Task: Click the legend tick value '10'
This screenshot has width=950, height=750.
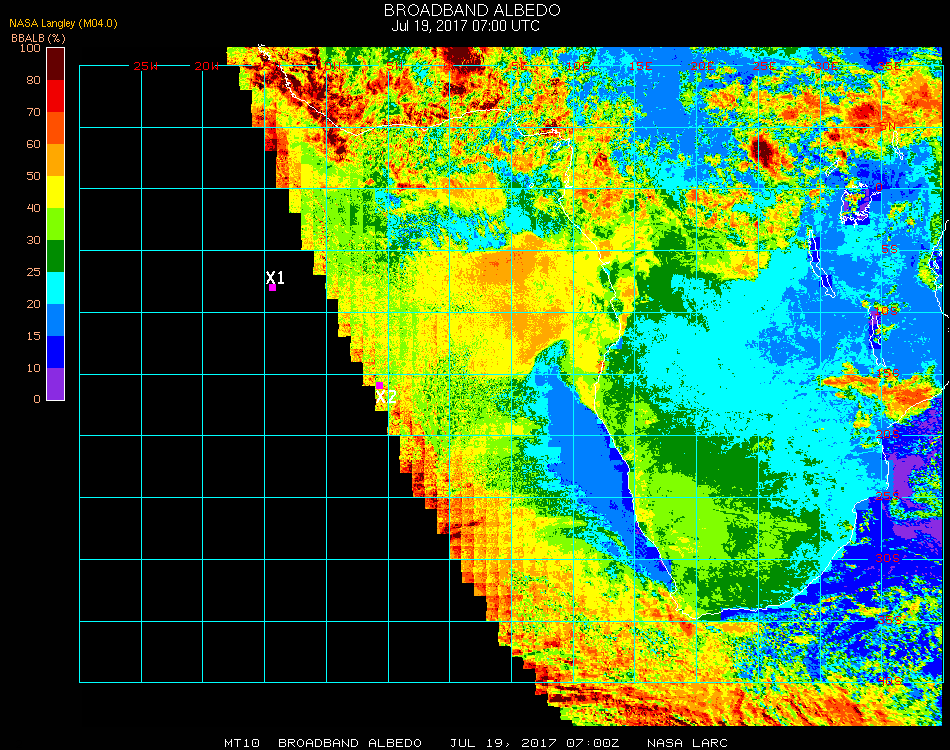Action: (x=33, y=368)
